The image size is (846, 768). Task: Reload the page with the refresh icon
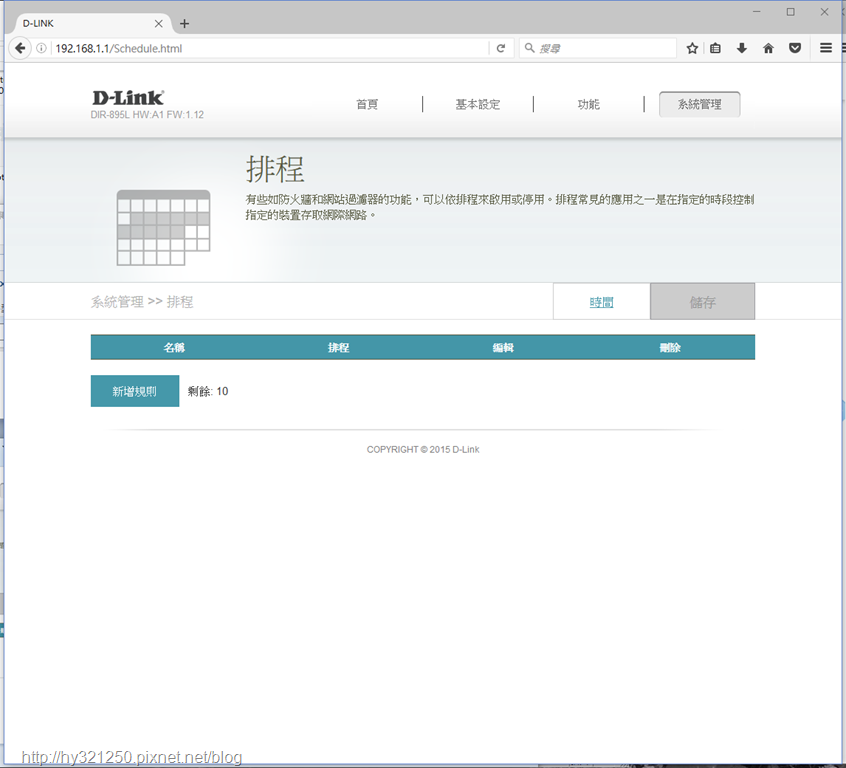pos(501,48)
